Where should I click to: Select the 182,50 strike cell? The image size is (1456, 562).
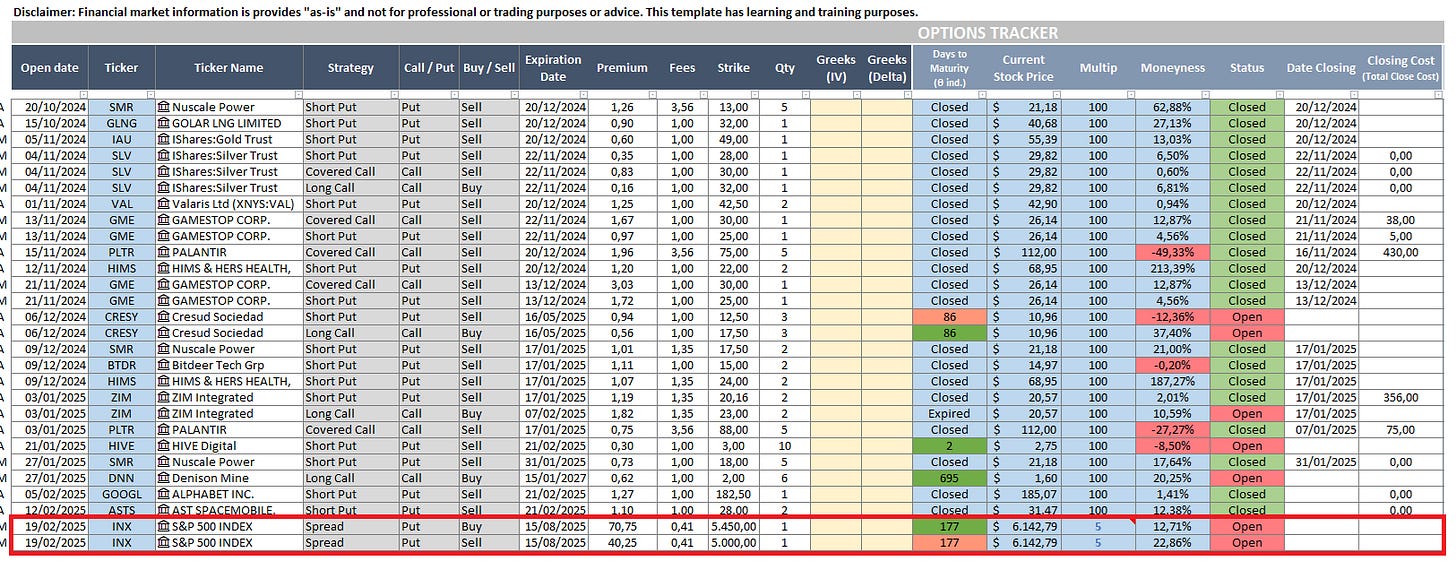pyautogui.click(x=734, y=494)
